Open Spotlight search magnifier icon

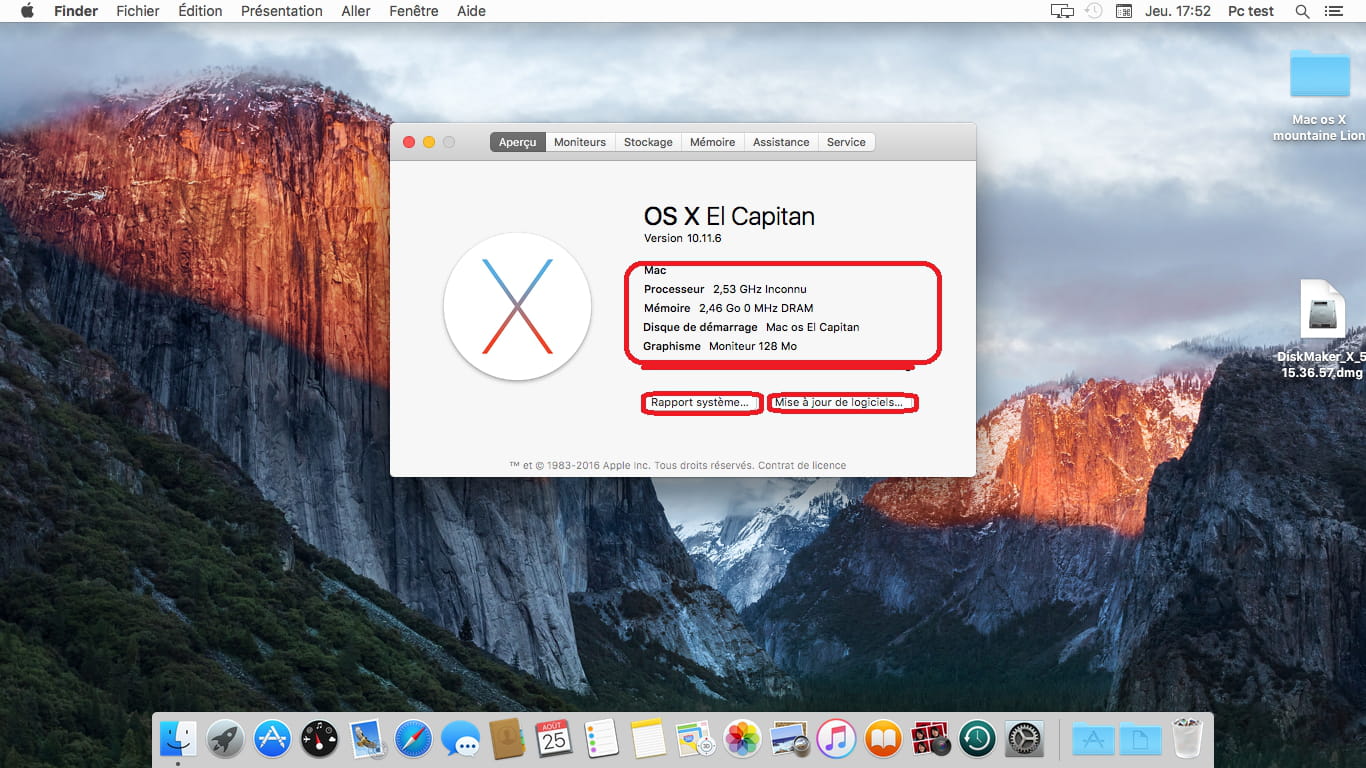click(x=1302, y=11)
